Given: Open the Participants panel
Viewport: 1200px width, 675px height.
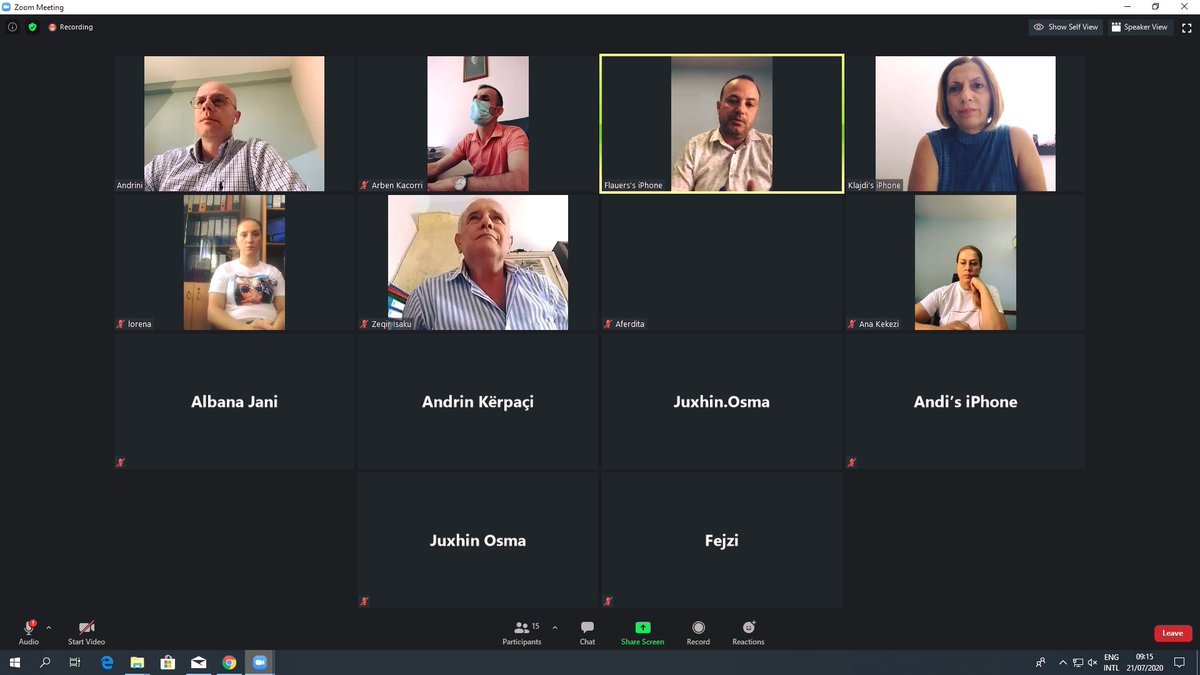Looking at the screenshot, I should click(521, 632).
